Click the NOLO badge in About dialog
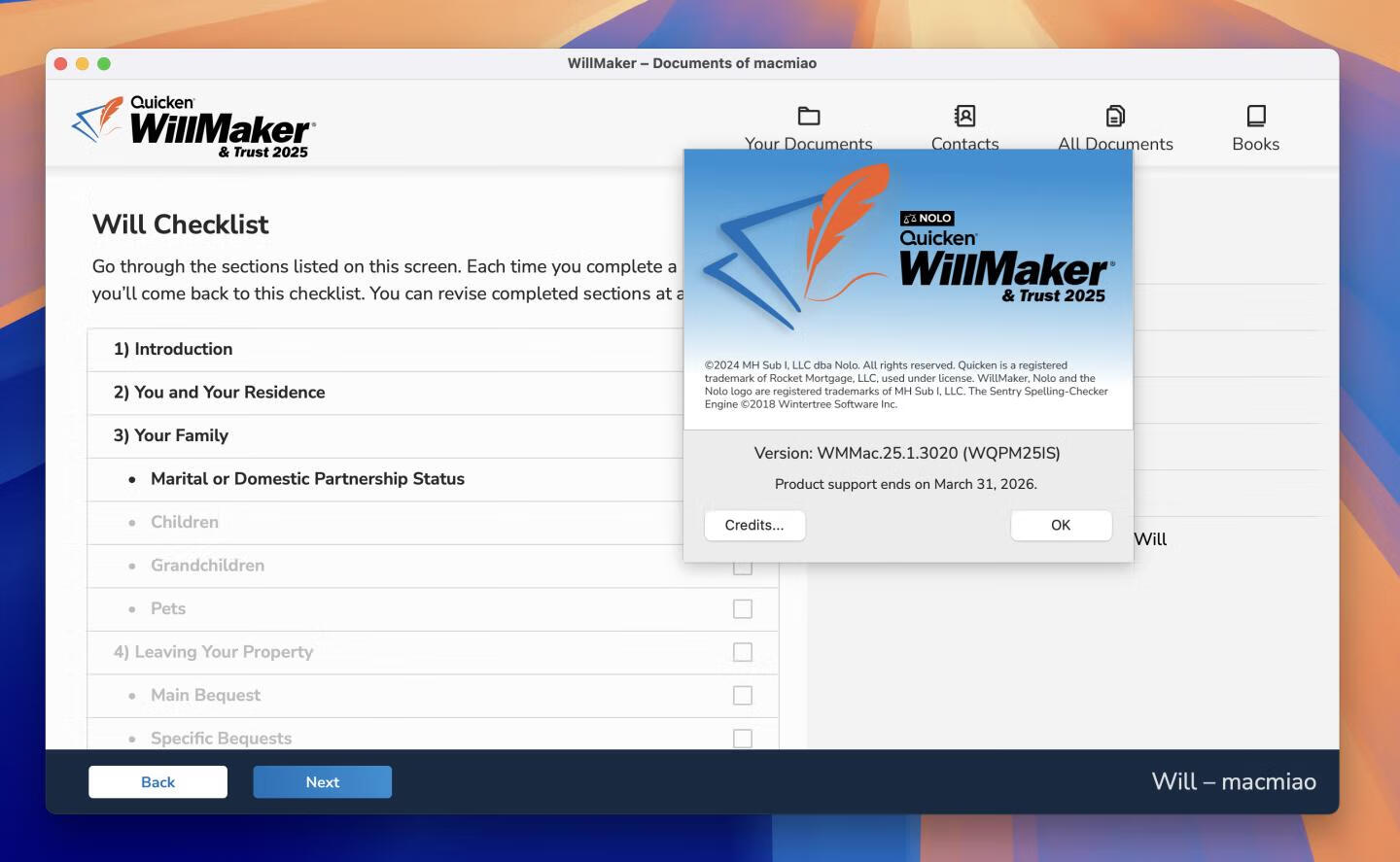The image size is (1400, 862). pyautogui.click(x=927, y=219)
